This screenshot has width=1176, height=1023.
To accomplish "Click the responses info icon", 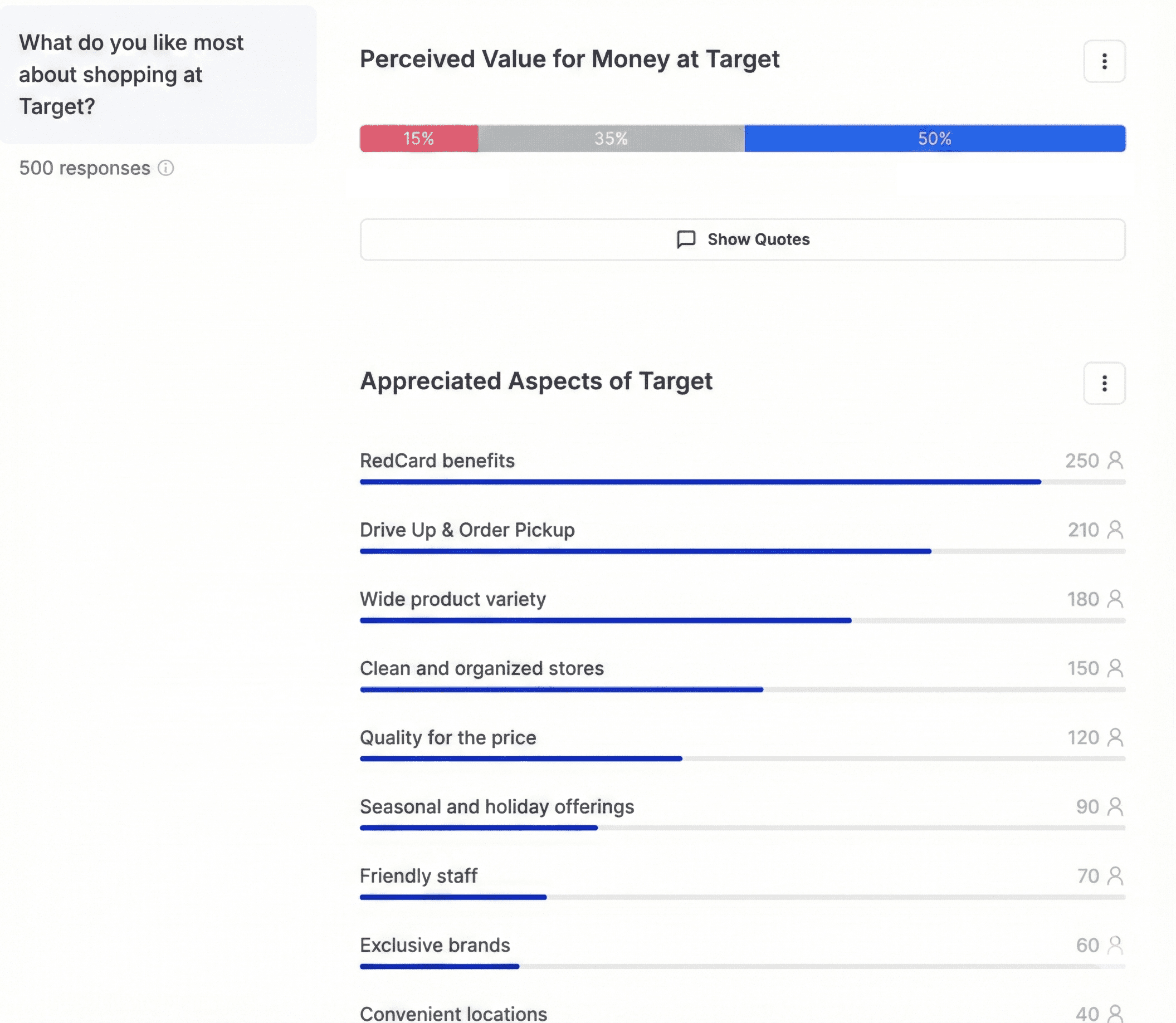I will pos(165,168).
